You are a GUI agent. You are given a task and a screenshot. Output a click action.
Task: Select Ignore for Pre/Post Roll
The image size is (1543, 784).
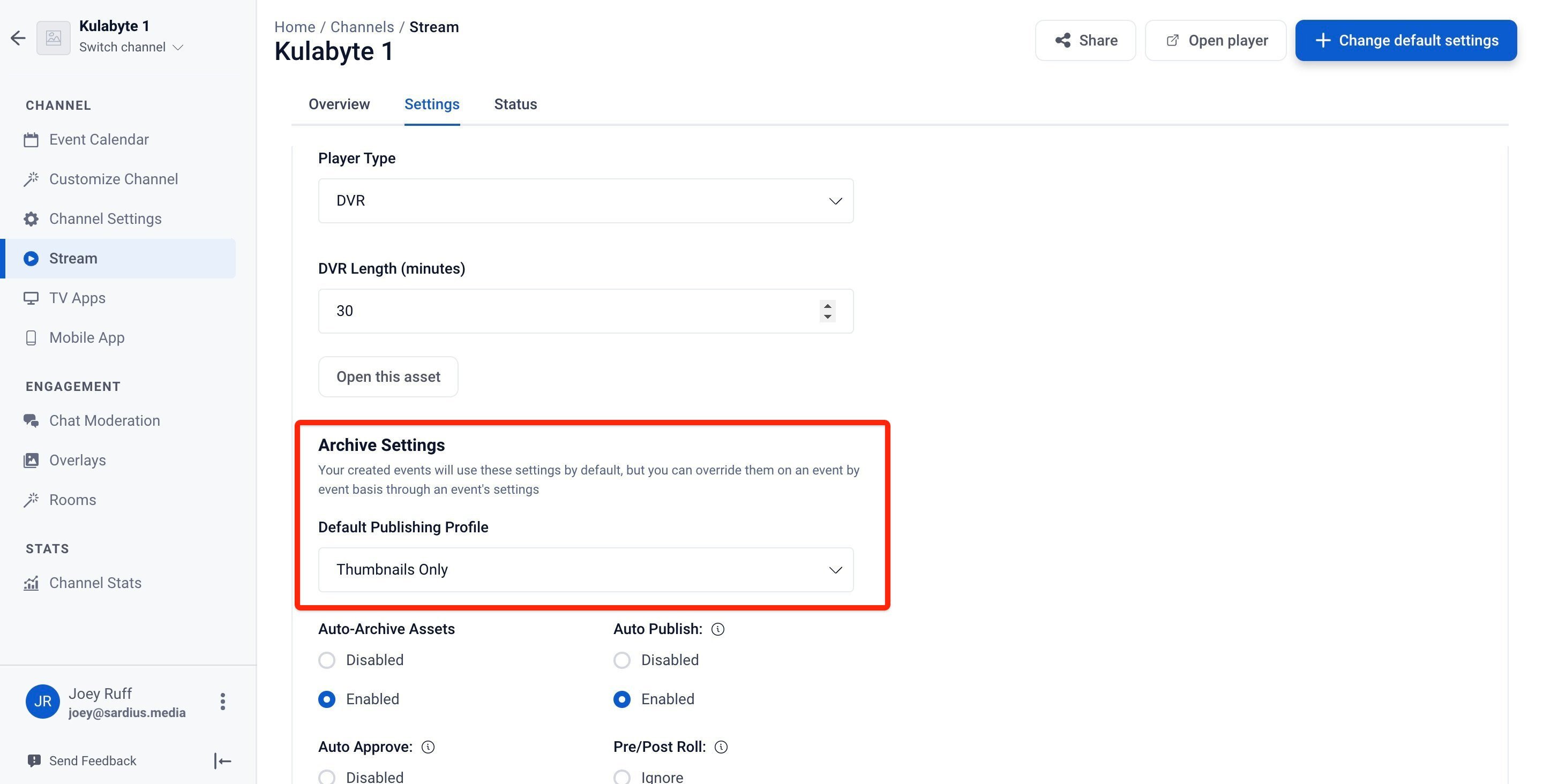click(x=621, y=778)
